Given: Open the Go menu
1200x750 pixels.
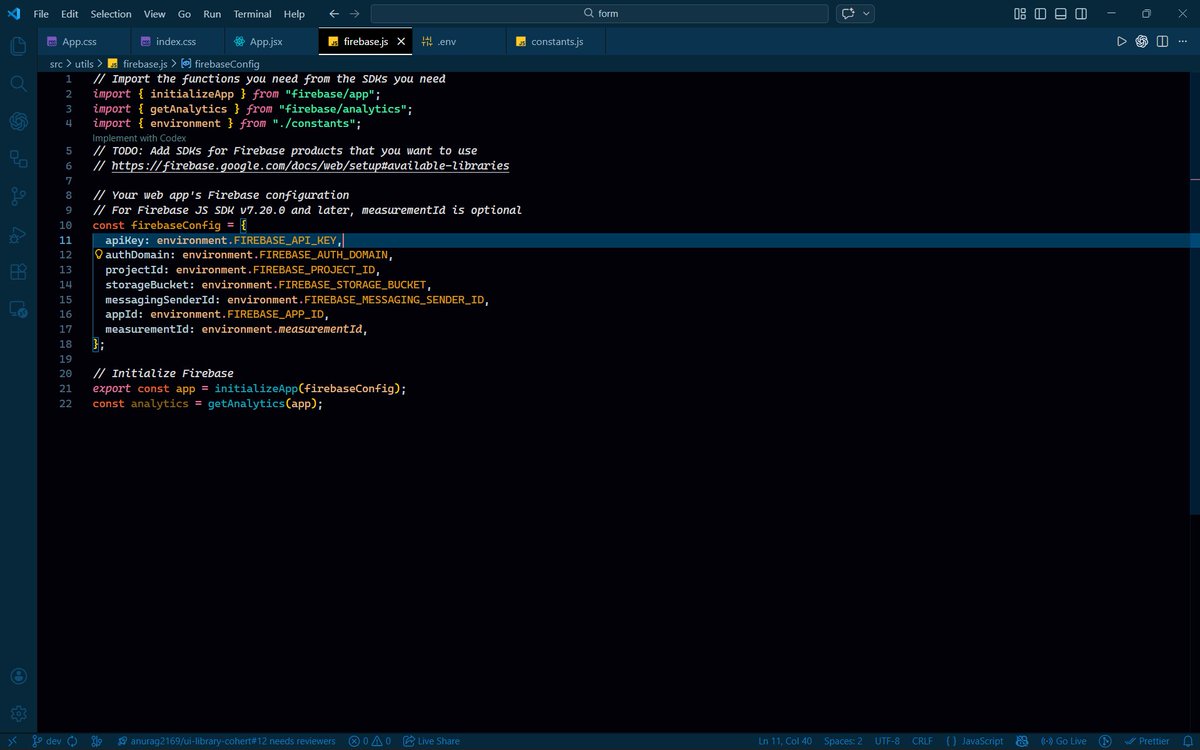Looking at the screenshot, I should [x=185, y=14].
